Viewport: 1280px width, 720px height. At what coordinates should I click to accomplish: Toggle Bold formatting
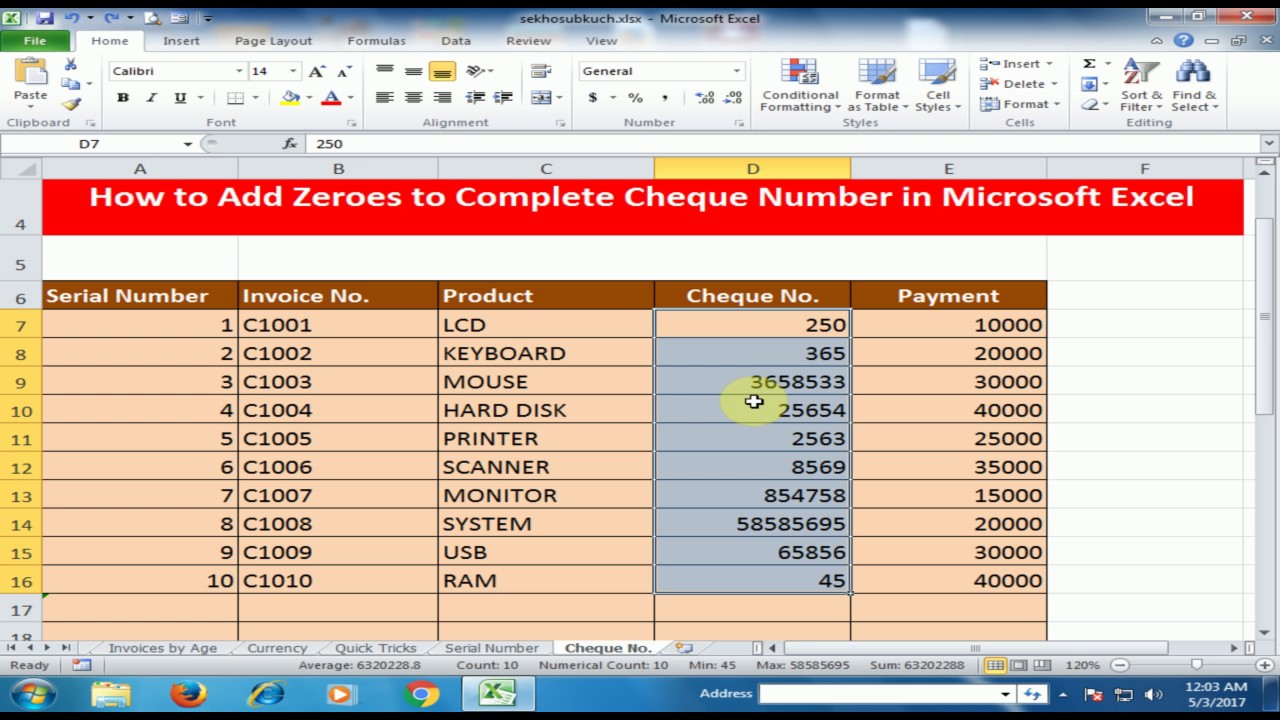click(123, 98)
